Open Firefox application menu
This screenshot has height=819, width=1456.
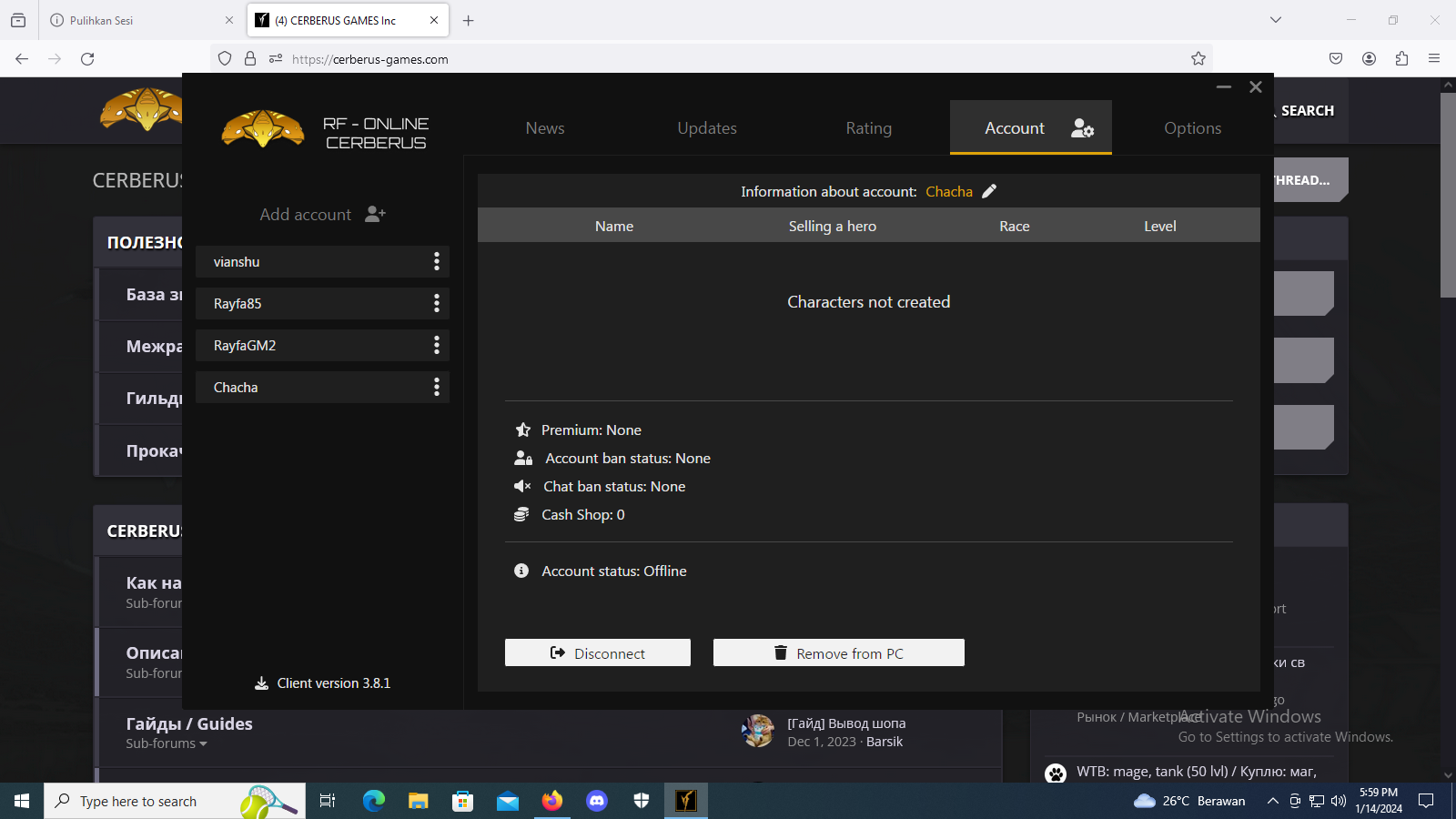coord(1434,59)
